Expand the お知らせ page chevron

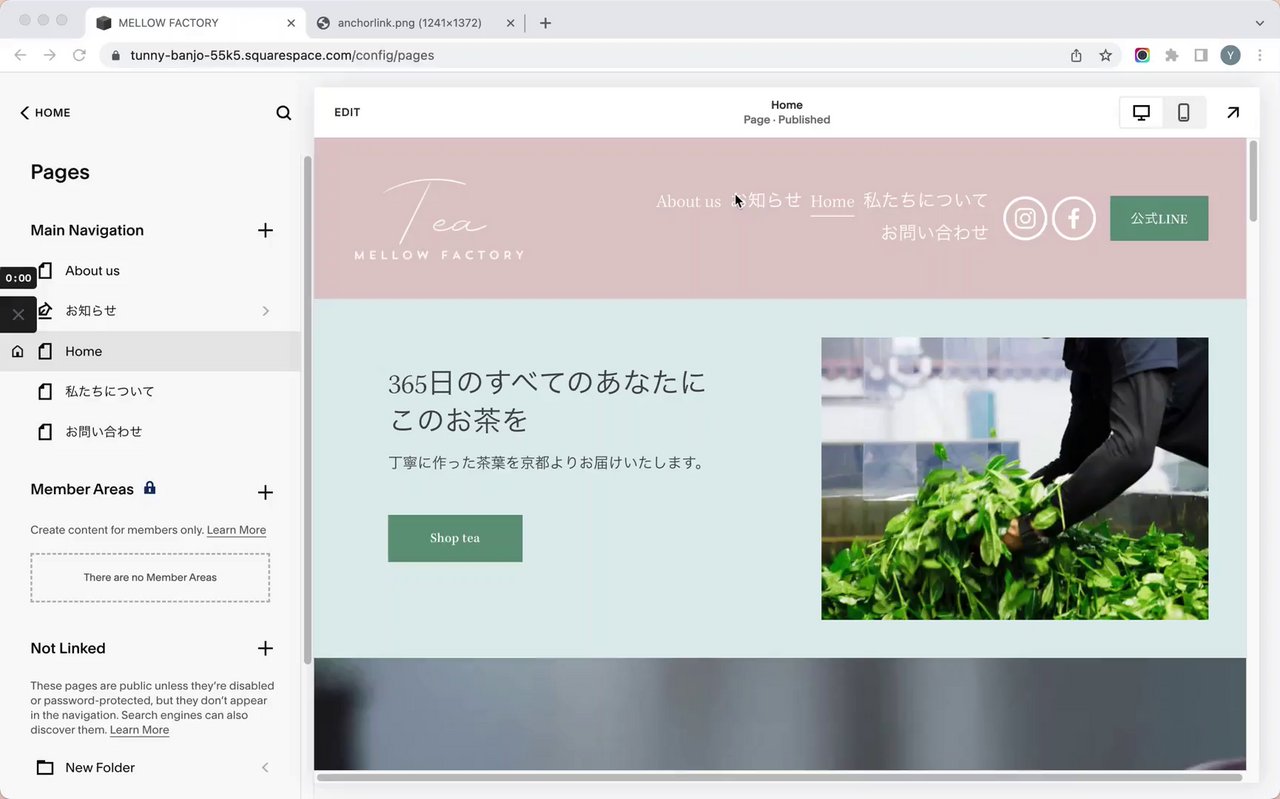click(266, 311)
